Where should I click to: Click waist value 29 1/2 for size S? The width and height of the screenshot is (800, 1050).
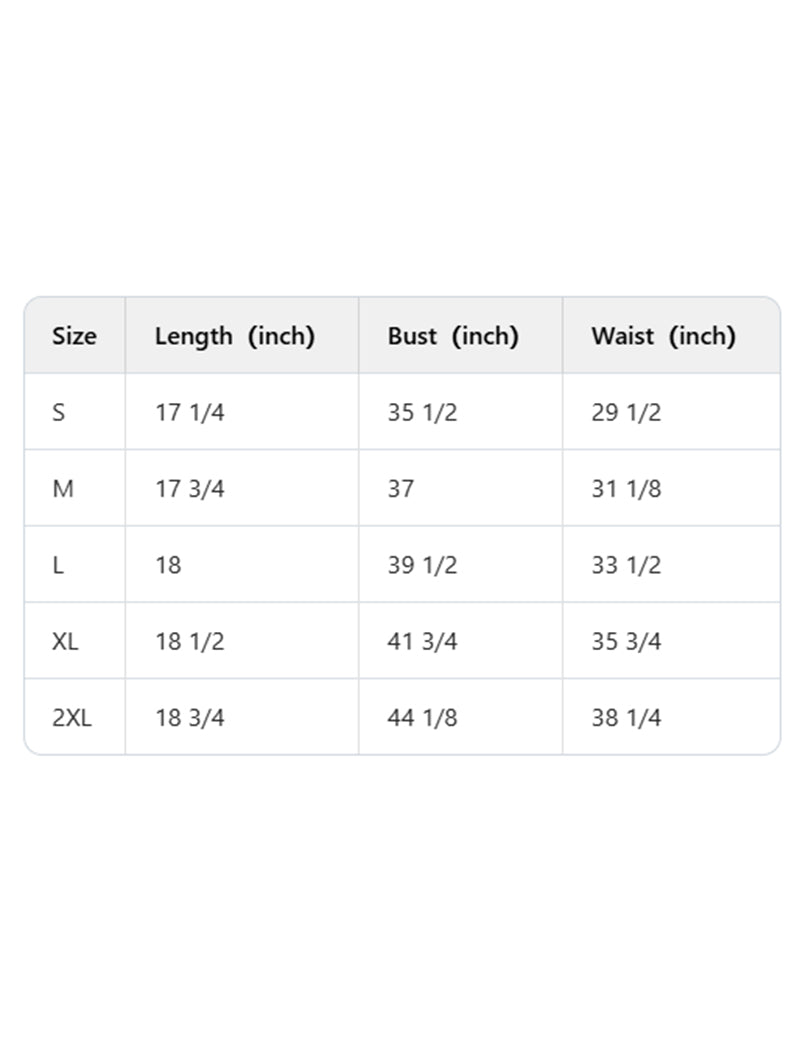pyautogui.click(x=626, y=412)
